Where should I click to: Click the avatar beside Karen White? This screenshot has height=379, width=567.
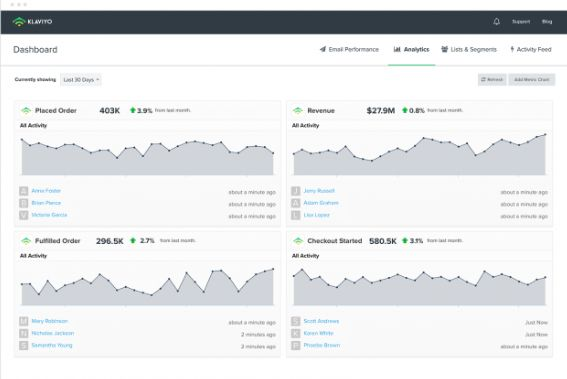tap(295, 333)
